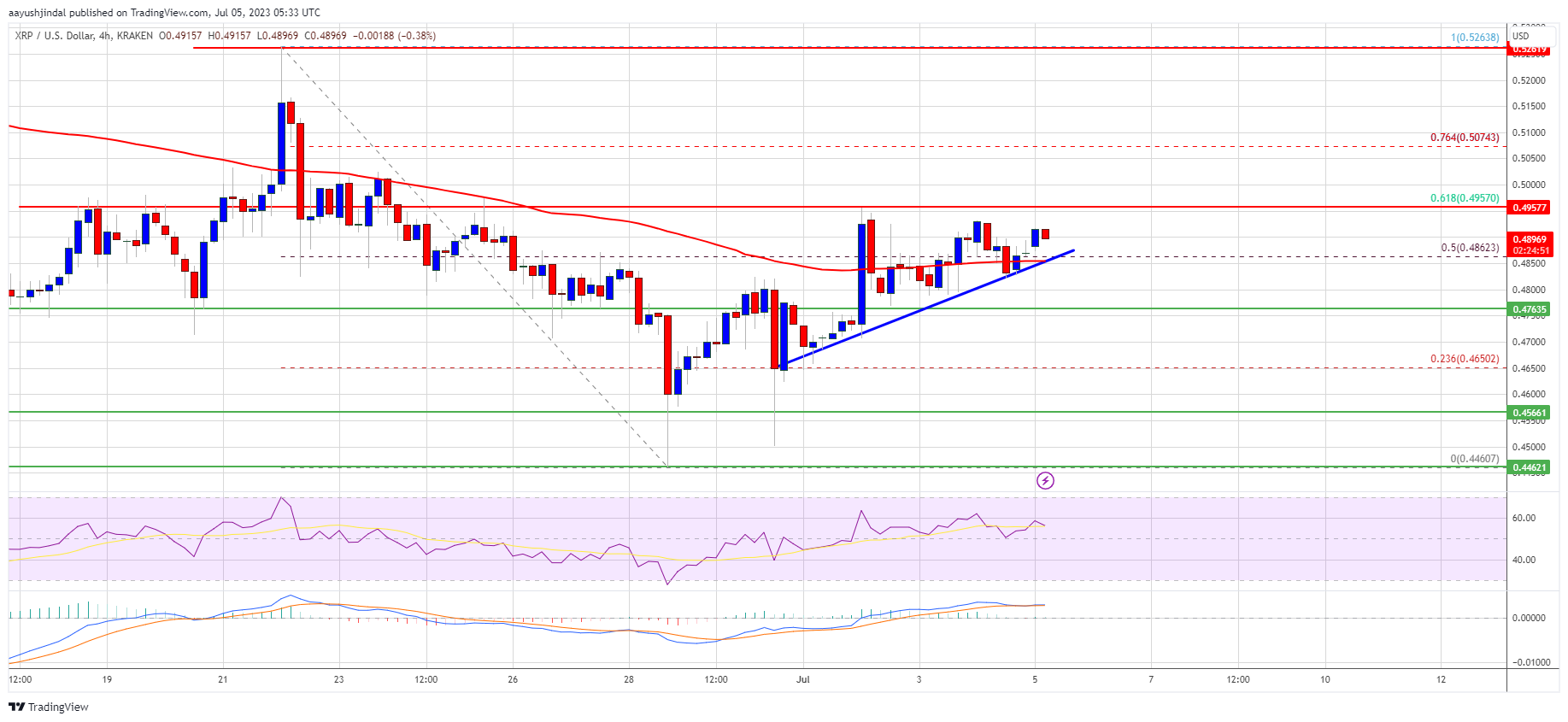Select the 0.5(0.48623) Fibonacci level label
The height and width of the screenshot is (722, 1568).
click(1470, 248)
